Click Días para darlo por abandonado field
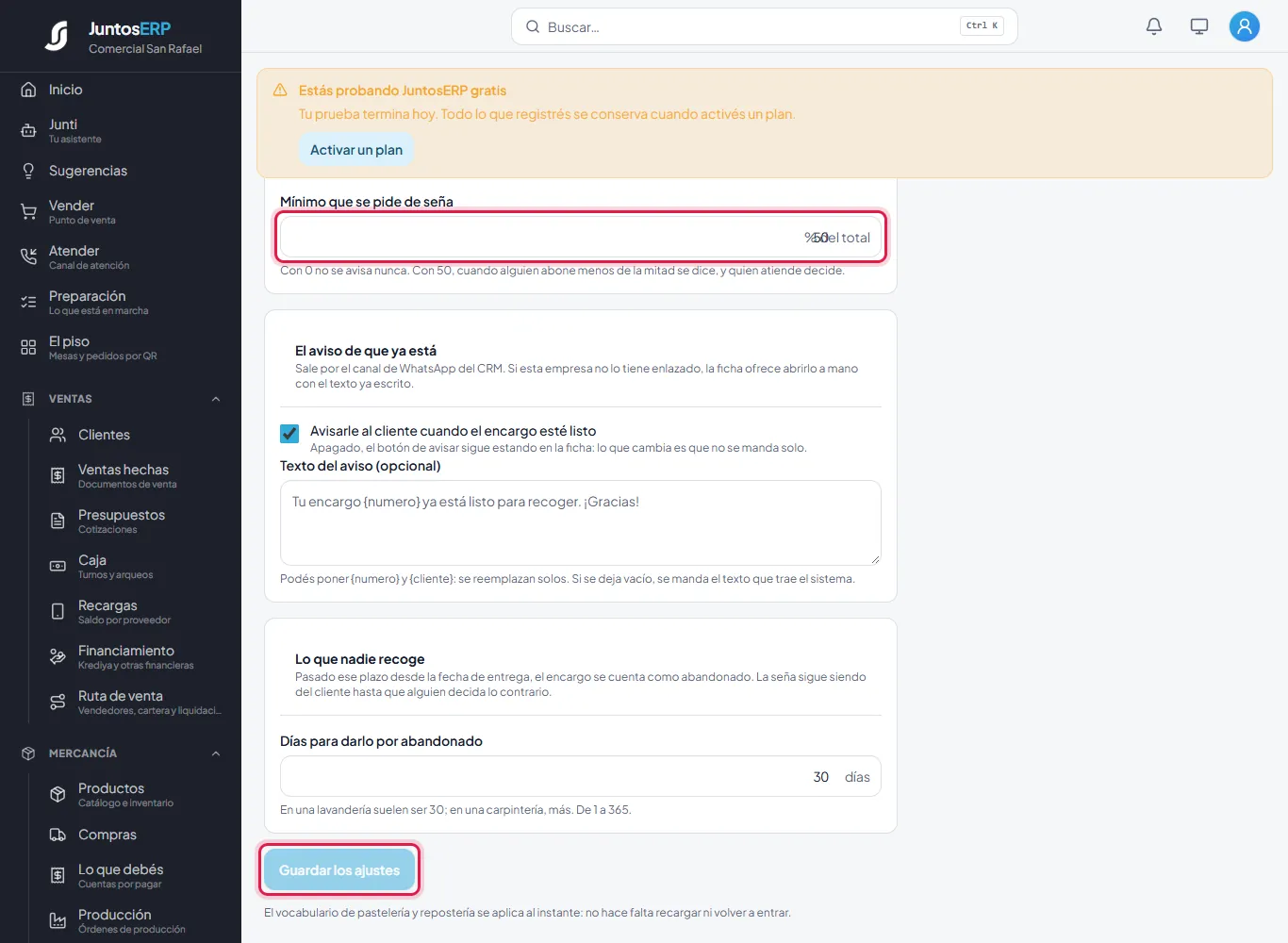The width and height of the screenshot is (1288, 943). click(581, 776)
